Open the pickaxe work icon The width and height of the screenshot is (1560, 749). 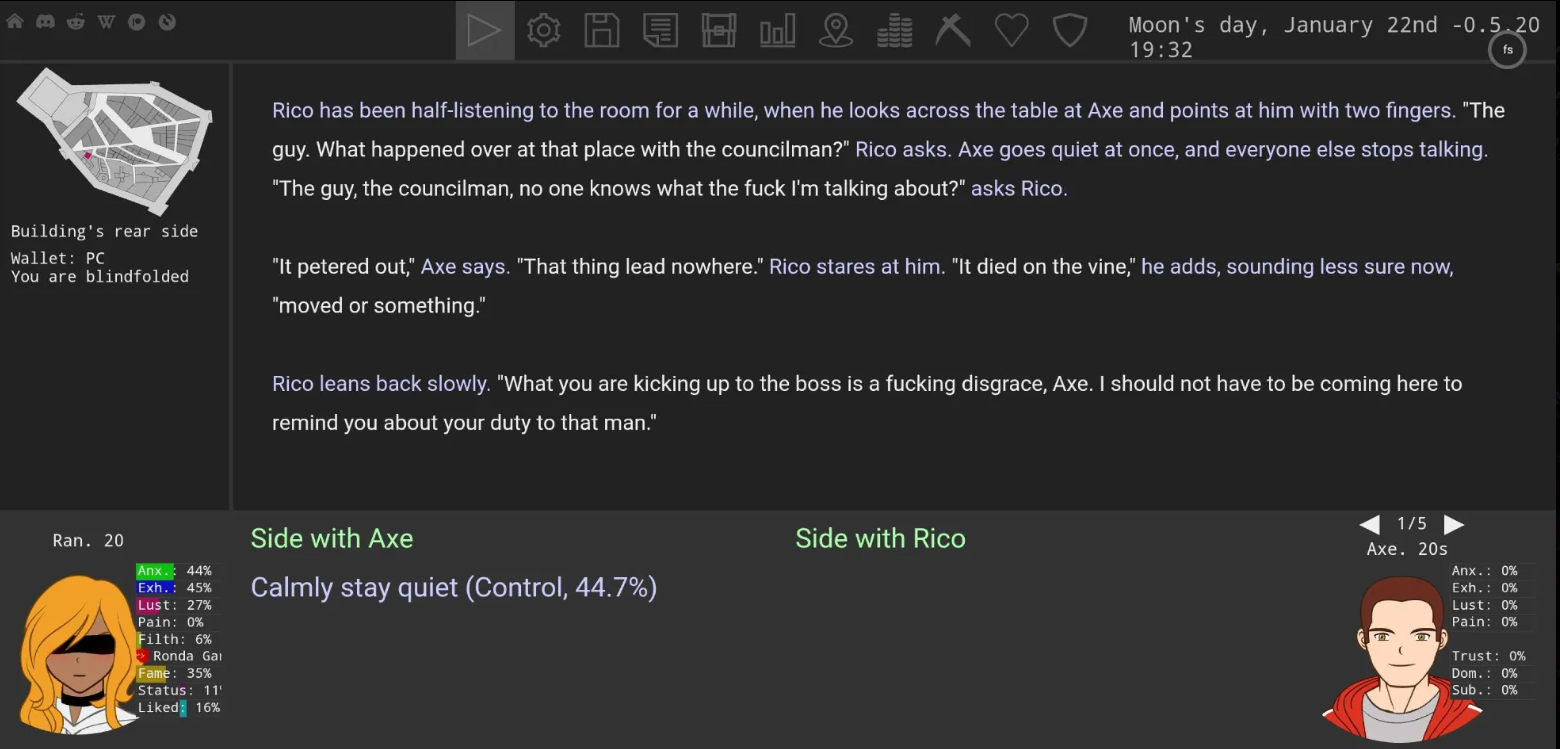(952, 30)
